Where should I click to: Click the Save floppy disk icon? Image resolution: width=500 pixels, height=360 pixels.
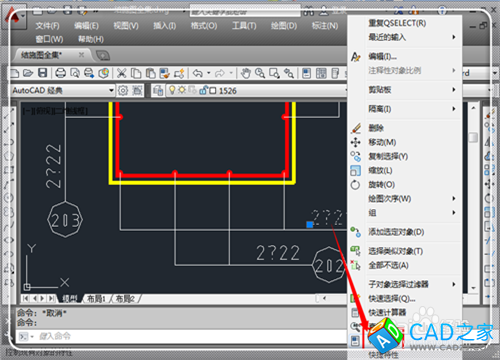tap(42, 73)
